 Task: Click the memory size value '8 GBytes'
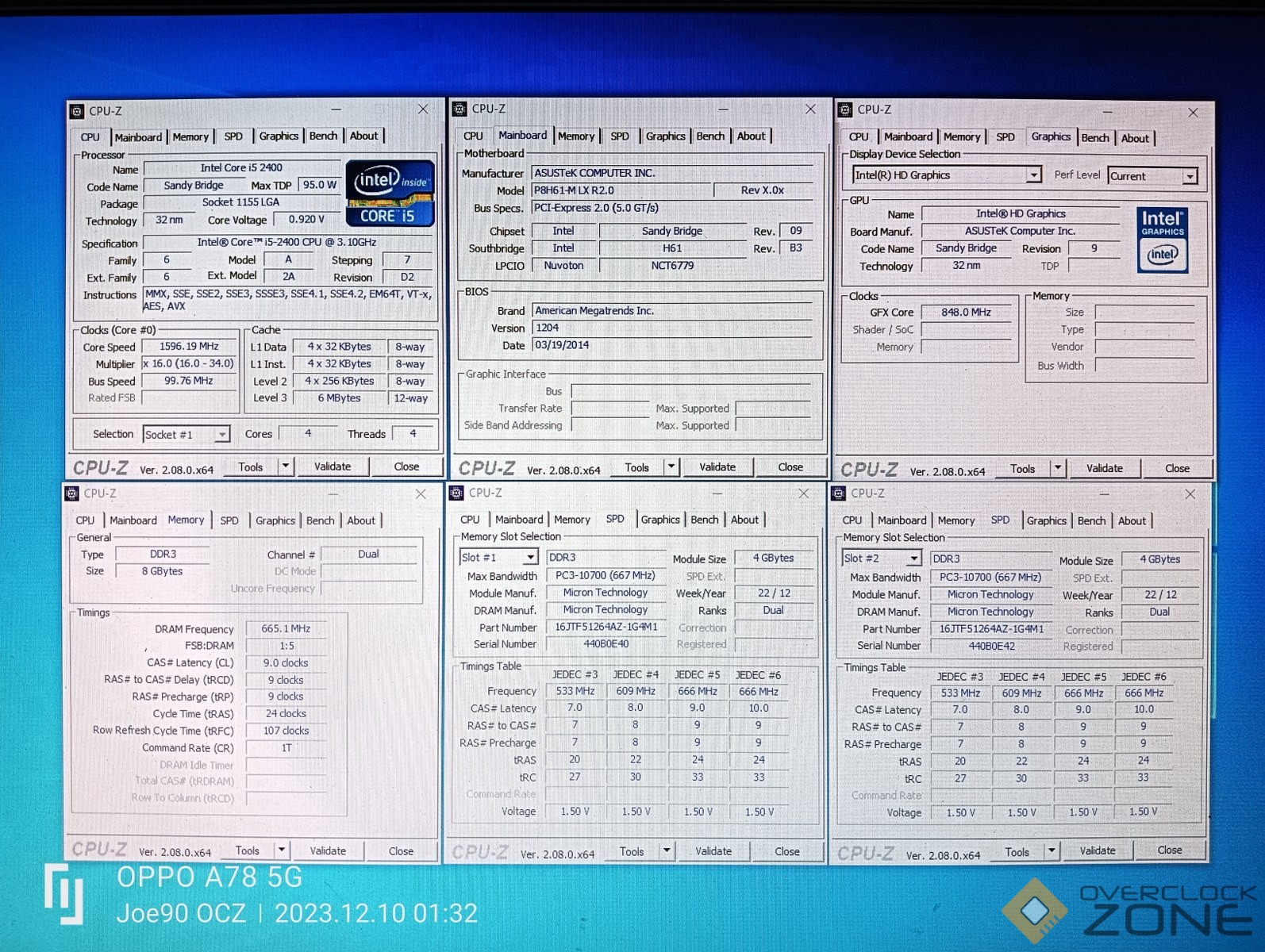[163, 571]
